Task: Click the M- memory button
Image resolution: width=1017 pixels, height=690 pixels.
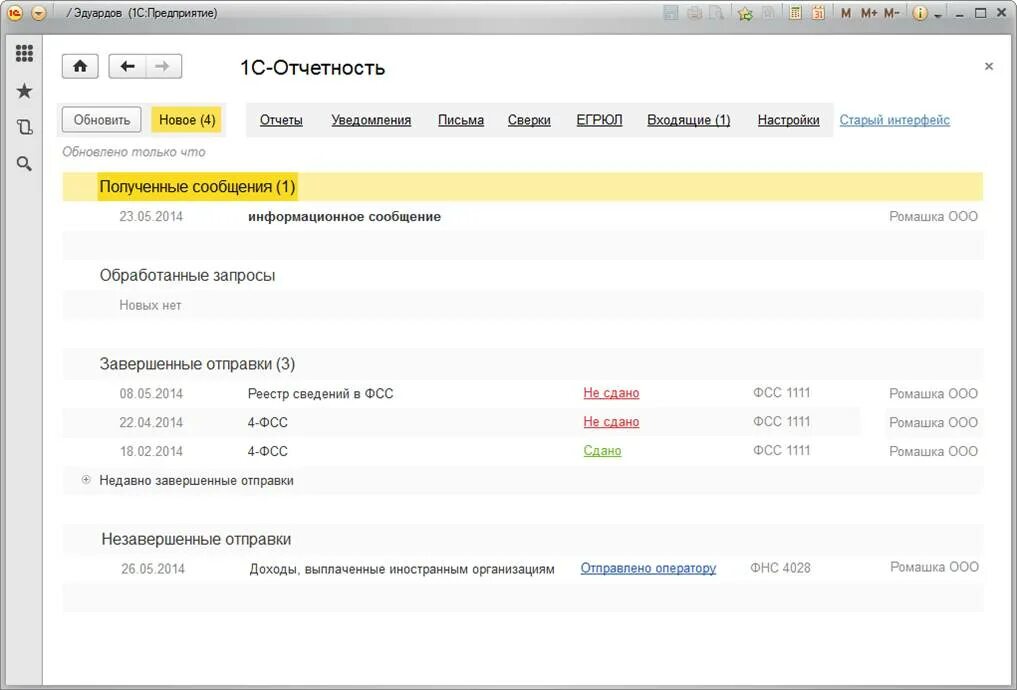Action: 892,12
